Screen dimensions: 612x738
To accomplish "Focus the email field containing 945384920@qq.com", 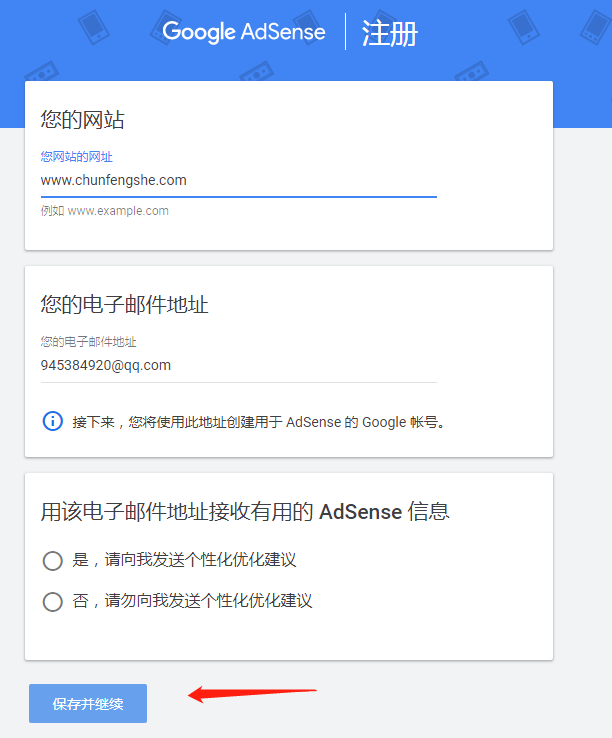I will pyautogui.click(x=239, y=365).
